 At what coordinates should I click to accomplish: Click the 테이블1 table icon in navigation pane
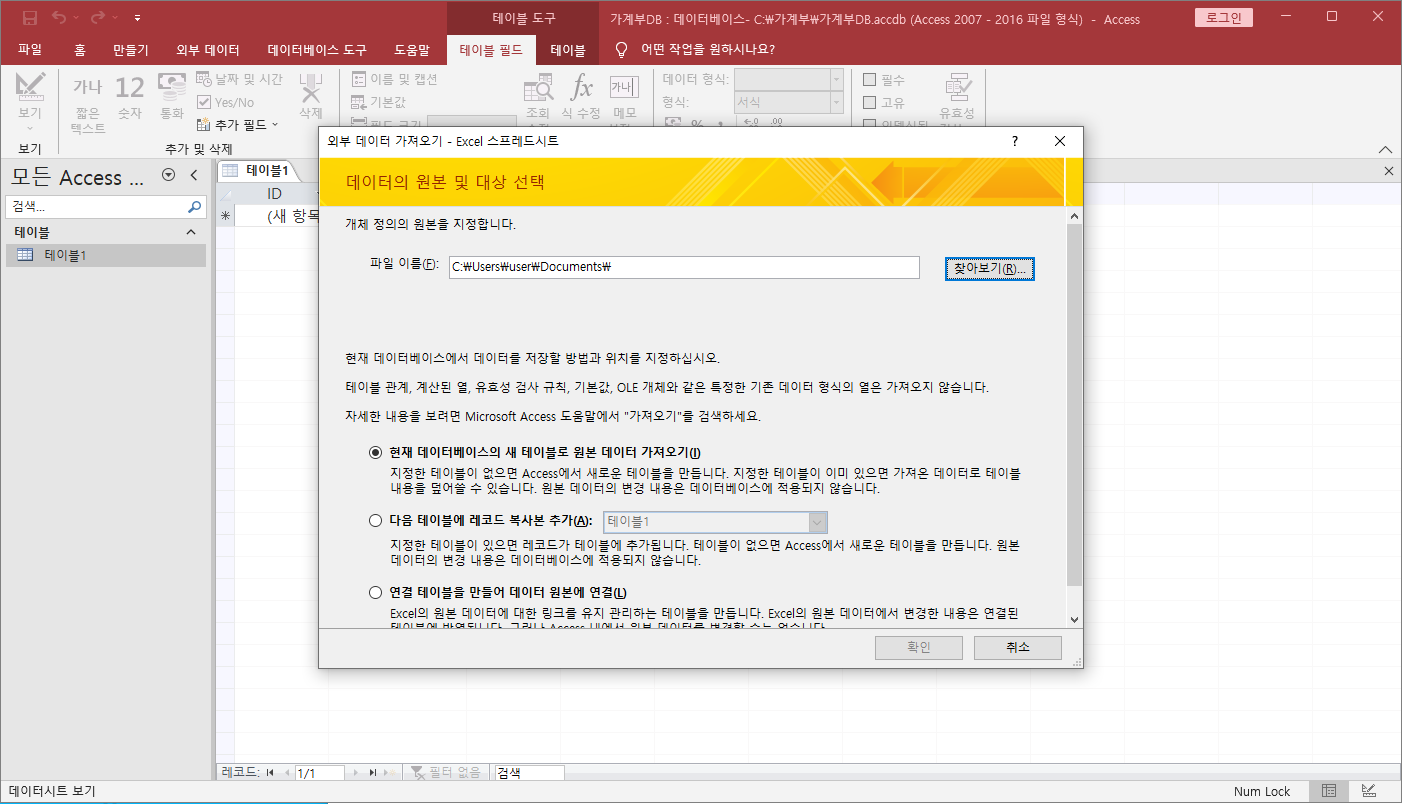tap(25, 255)
